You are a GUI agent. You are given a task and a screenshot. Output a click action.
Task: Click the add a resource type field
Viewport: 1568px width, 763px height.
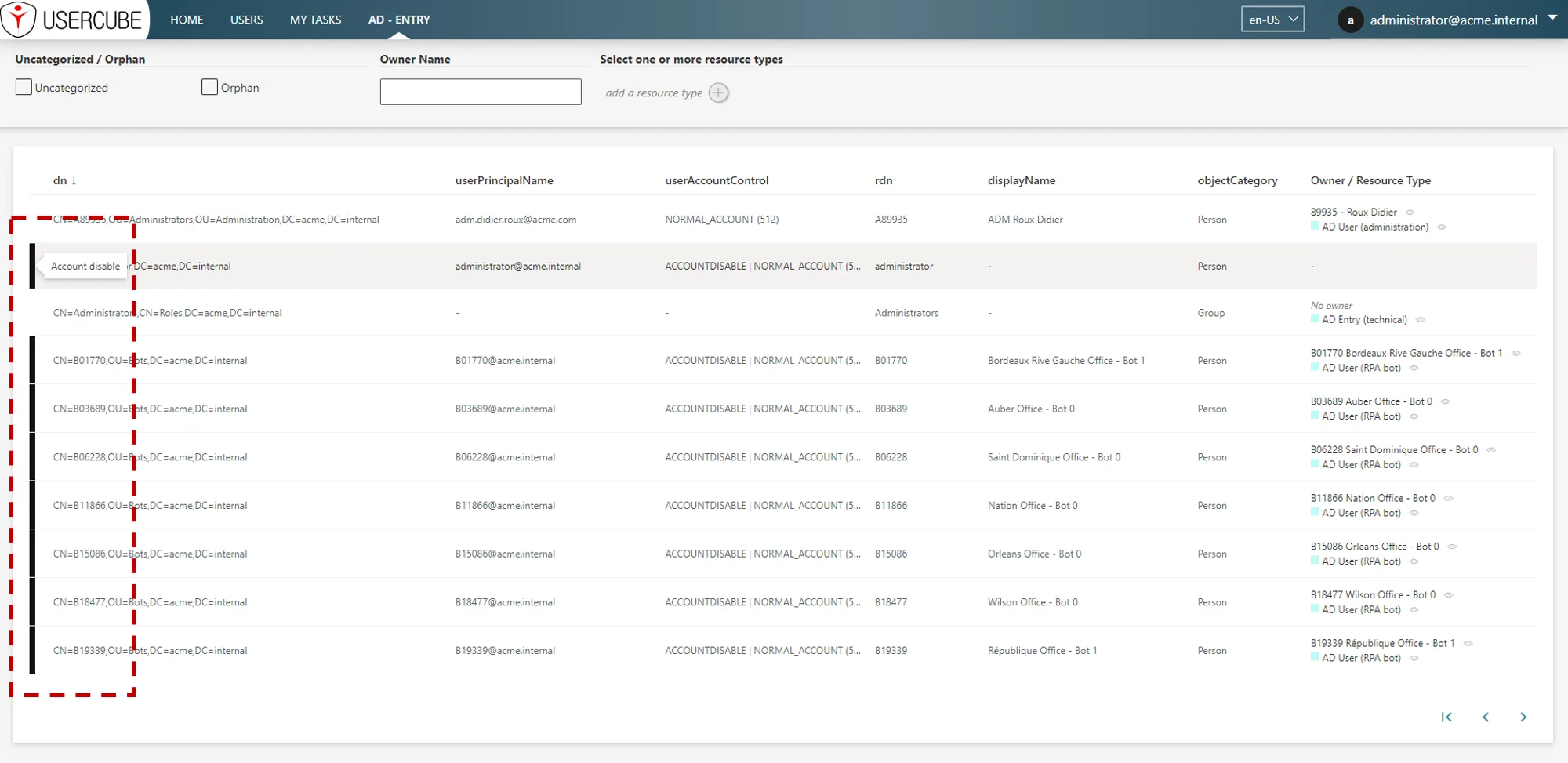tap(654, 93)
